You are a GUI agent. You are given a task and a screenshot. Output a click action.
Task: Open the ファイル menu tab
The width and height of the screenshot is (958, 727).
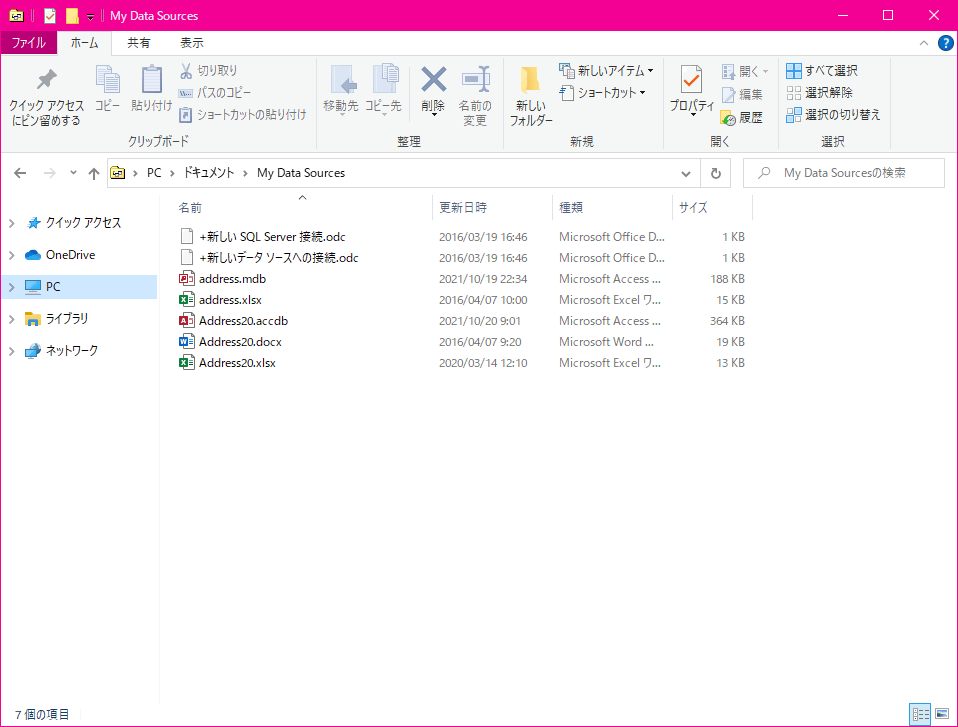29,43
